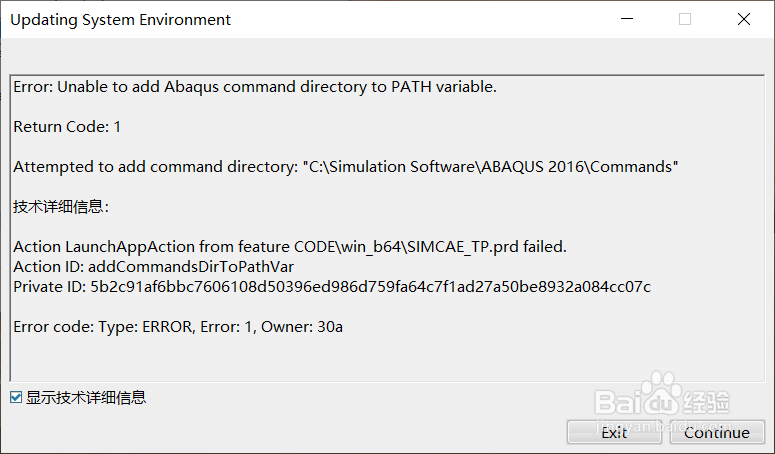Image resolution: width=775 pixels, height=454 pixels.
Task: Click the Private ID hash string
Action: click(x=370, y=287)
